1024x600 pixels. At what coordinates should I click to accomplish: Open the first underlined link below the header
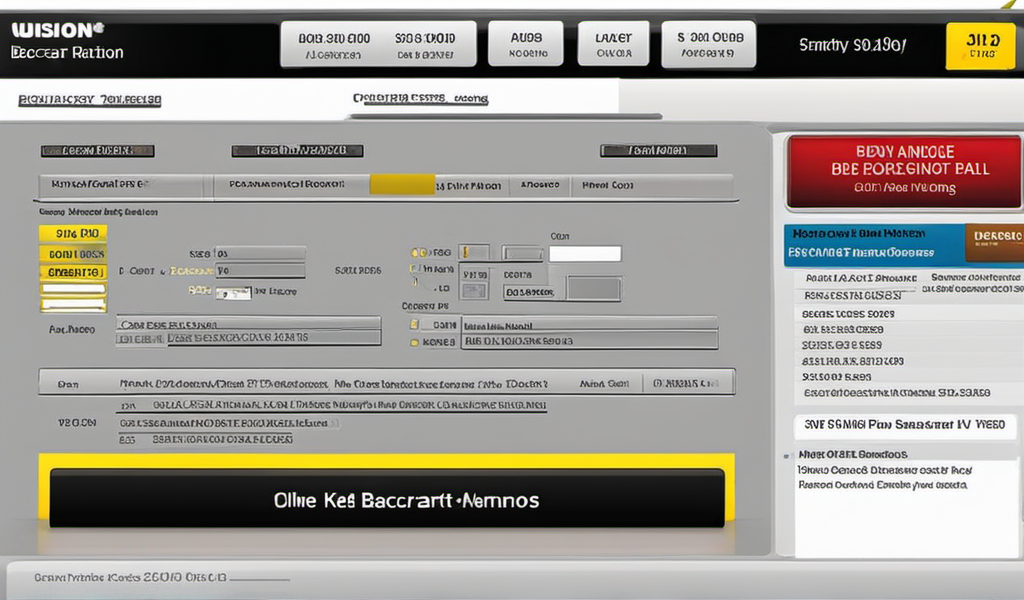click(89, 100)
